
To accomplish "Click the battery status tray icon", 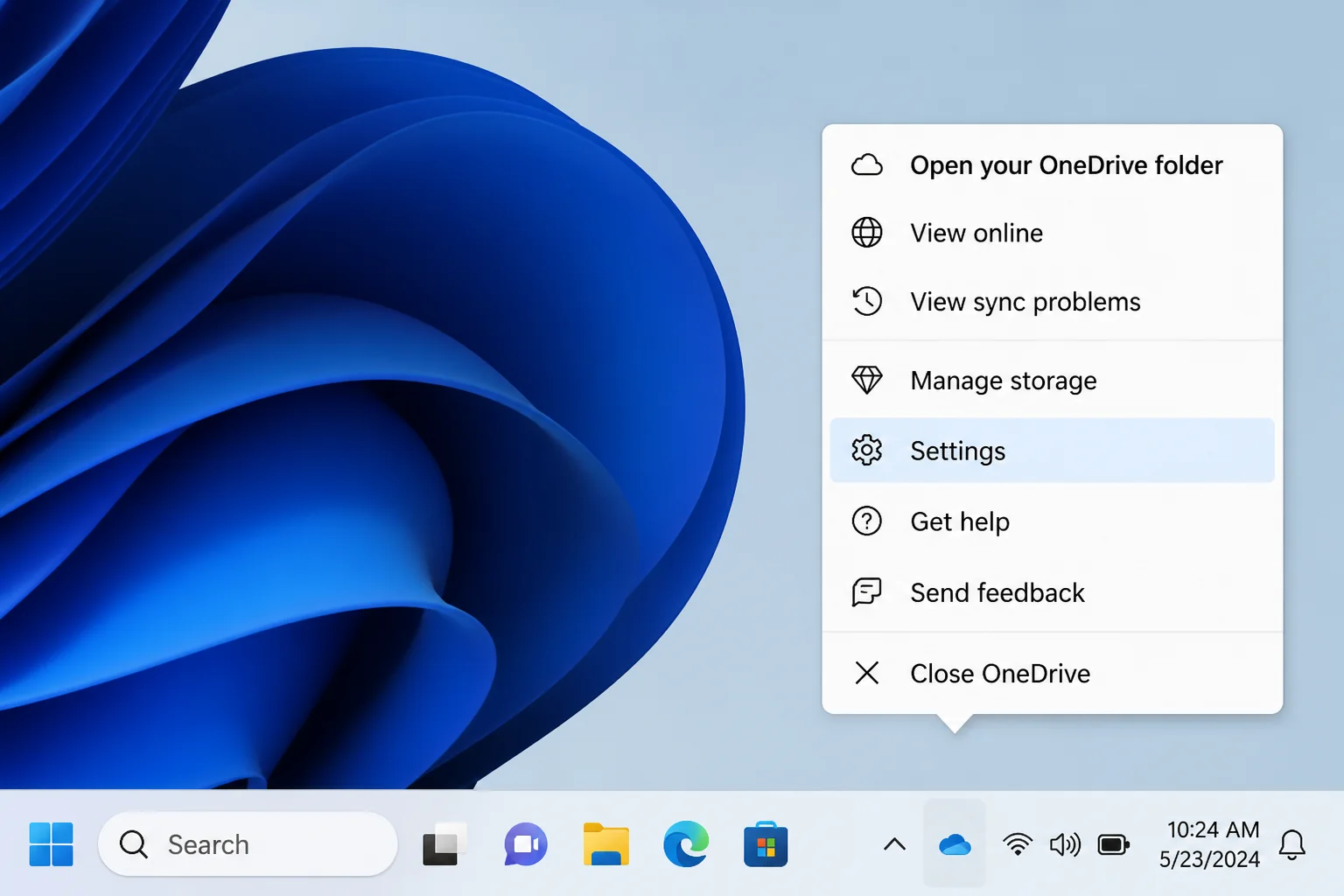I will [x=1114, y=844].
